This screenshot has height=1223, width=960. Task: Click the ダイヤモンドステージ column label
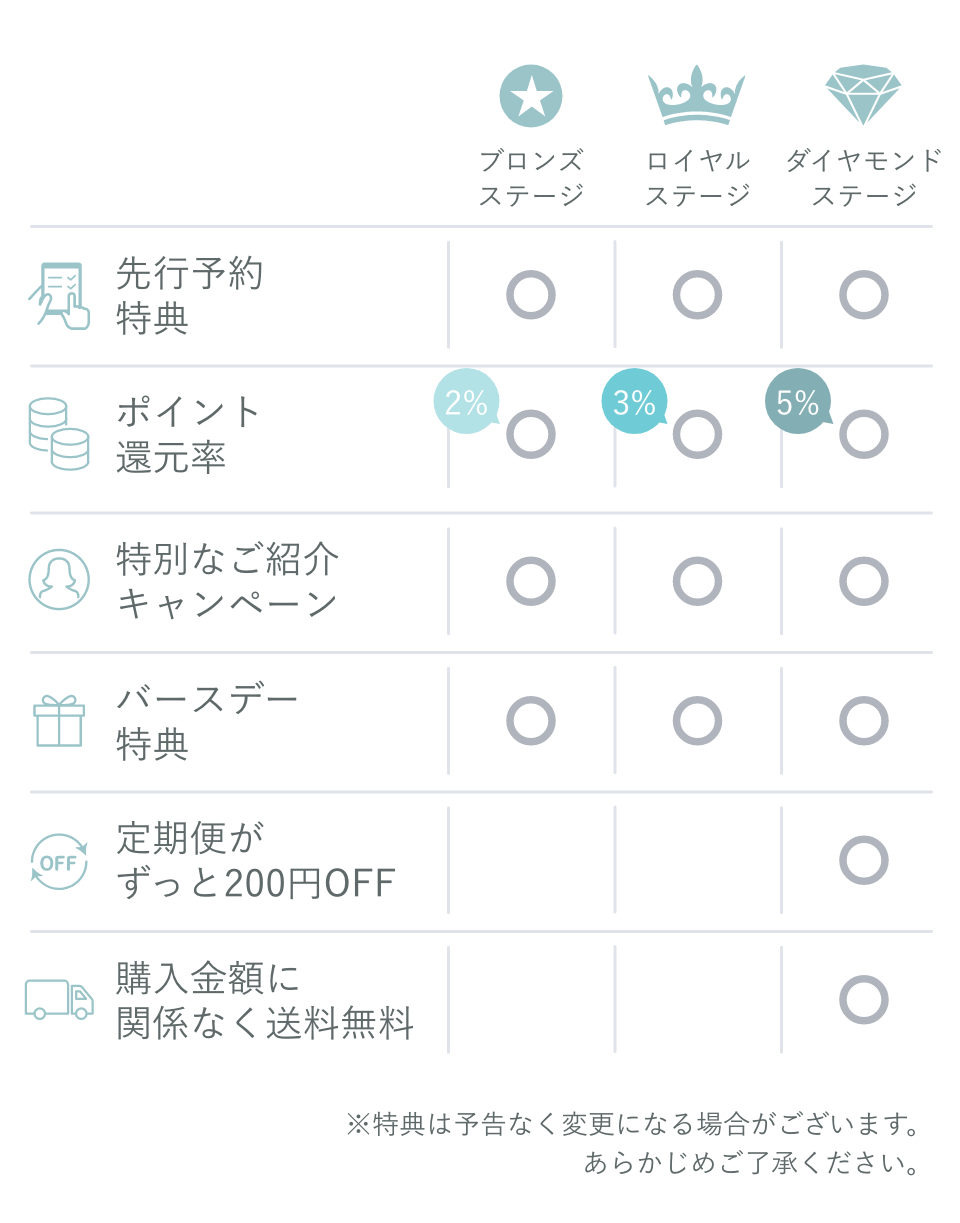click(864, 178)
